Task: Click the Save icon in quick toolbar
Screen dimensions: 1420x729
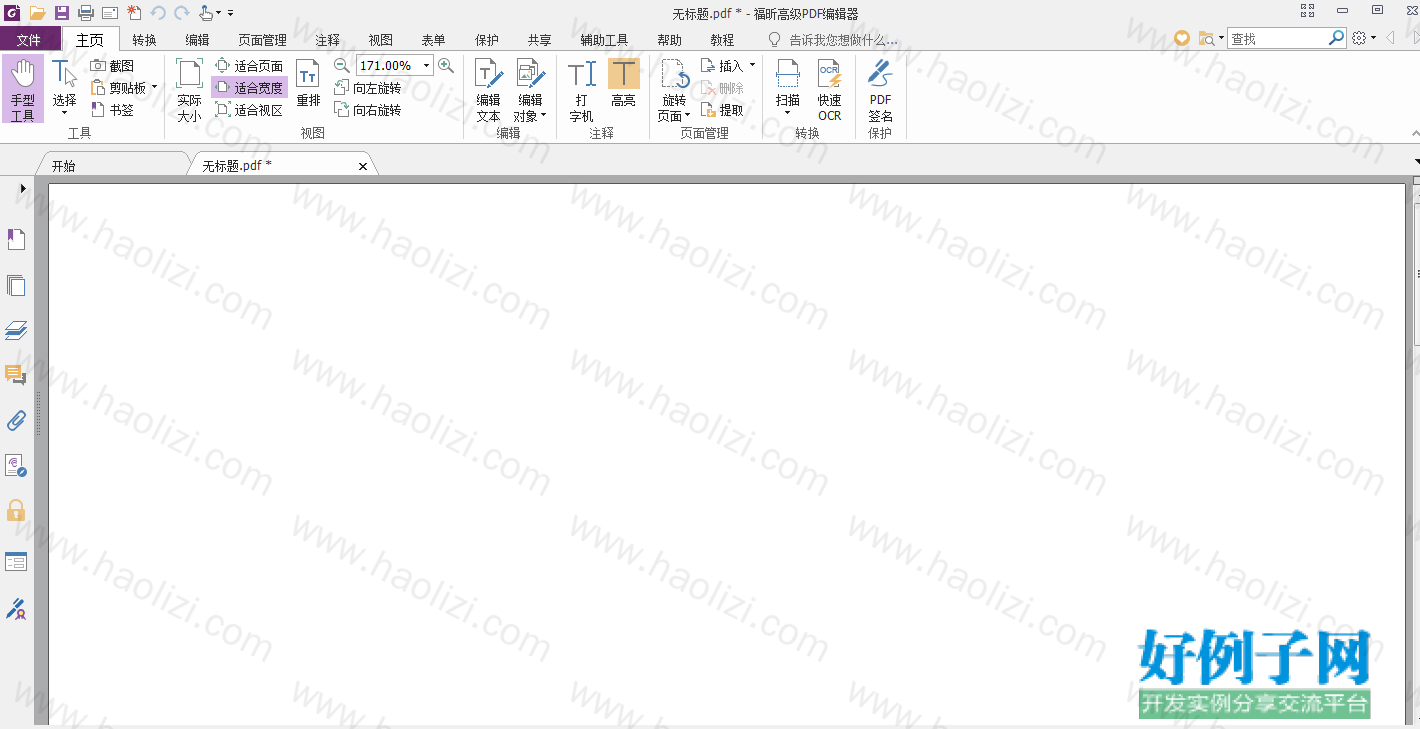Action: point(62,12)
